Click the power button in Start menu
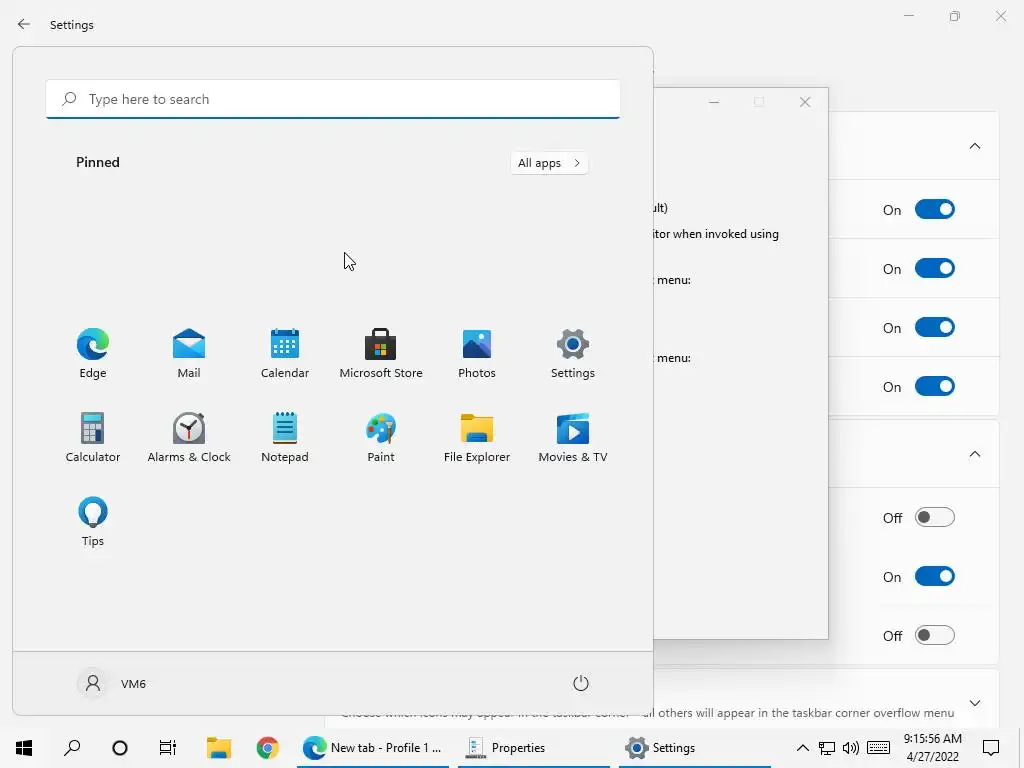 click(x=581, y=684)
